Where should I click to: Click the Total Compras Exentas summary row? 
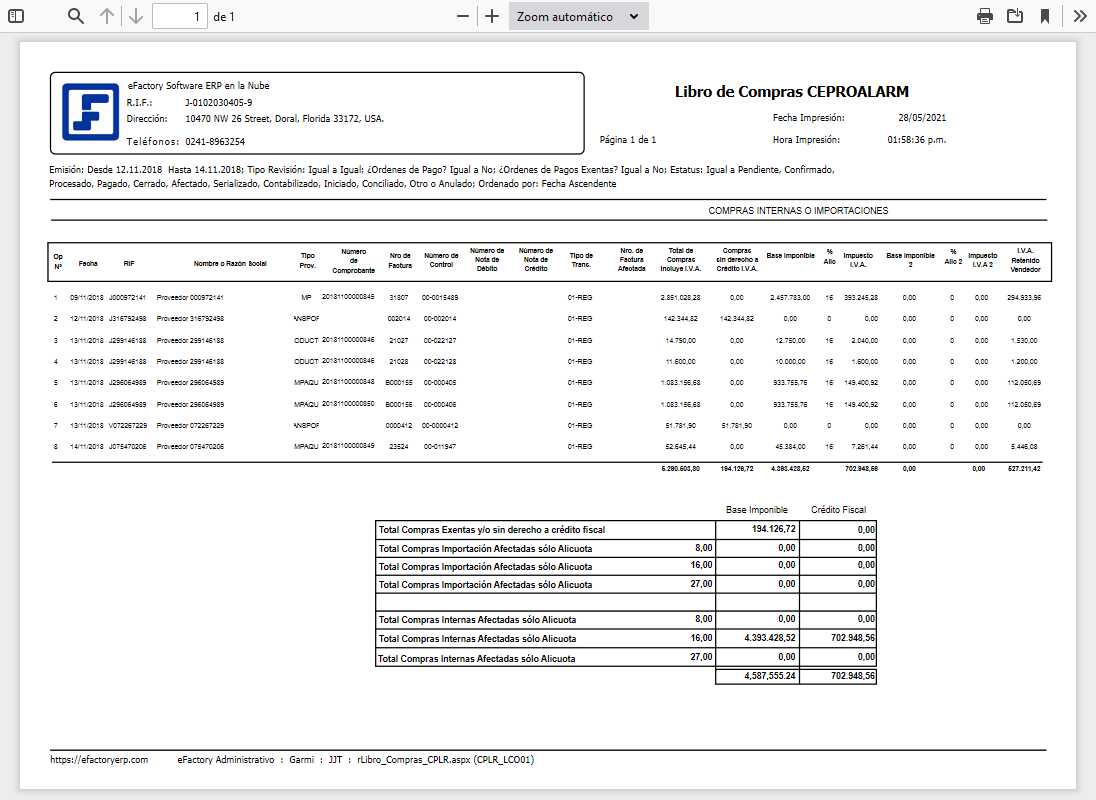point(491,529)
